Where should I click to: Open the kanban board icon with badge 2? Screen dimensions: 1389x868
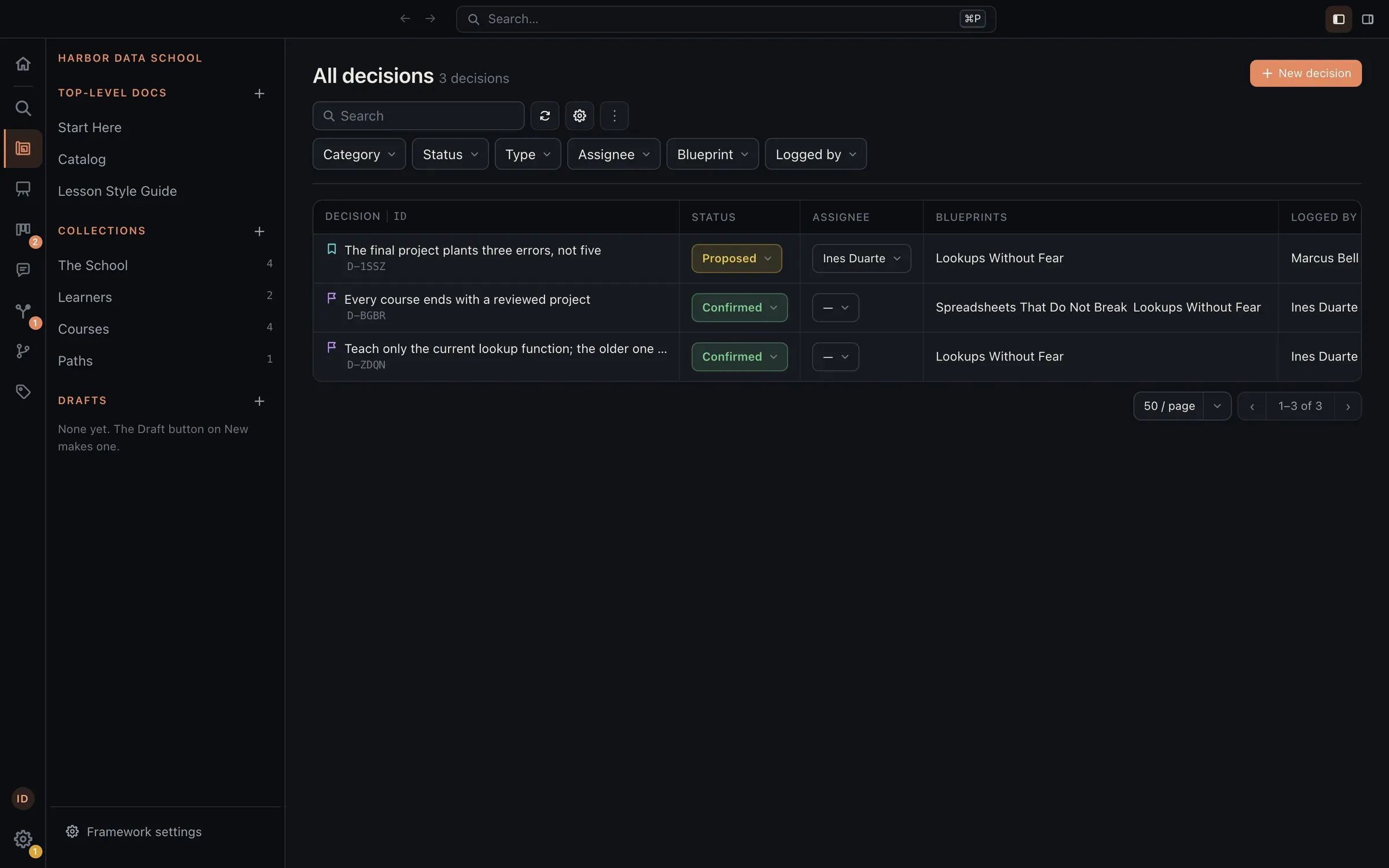click(23, 230)
